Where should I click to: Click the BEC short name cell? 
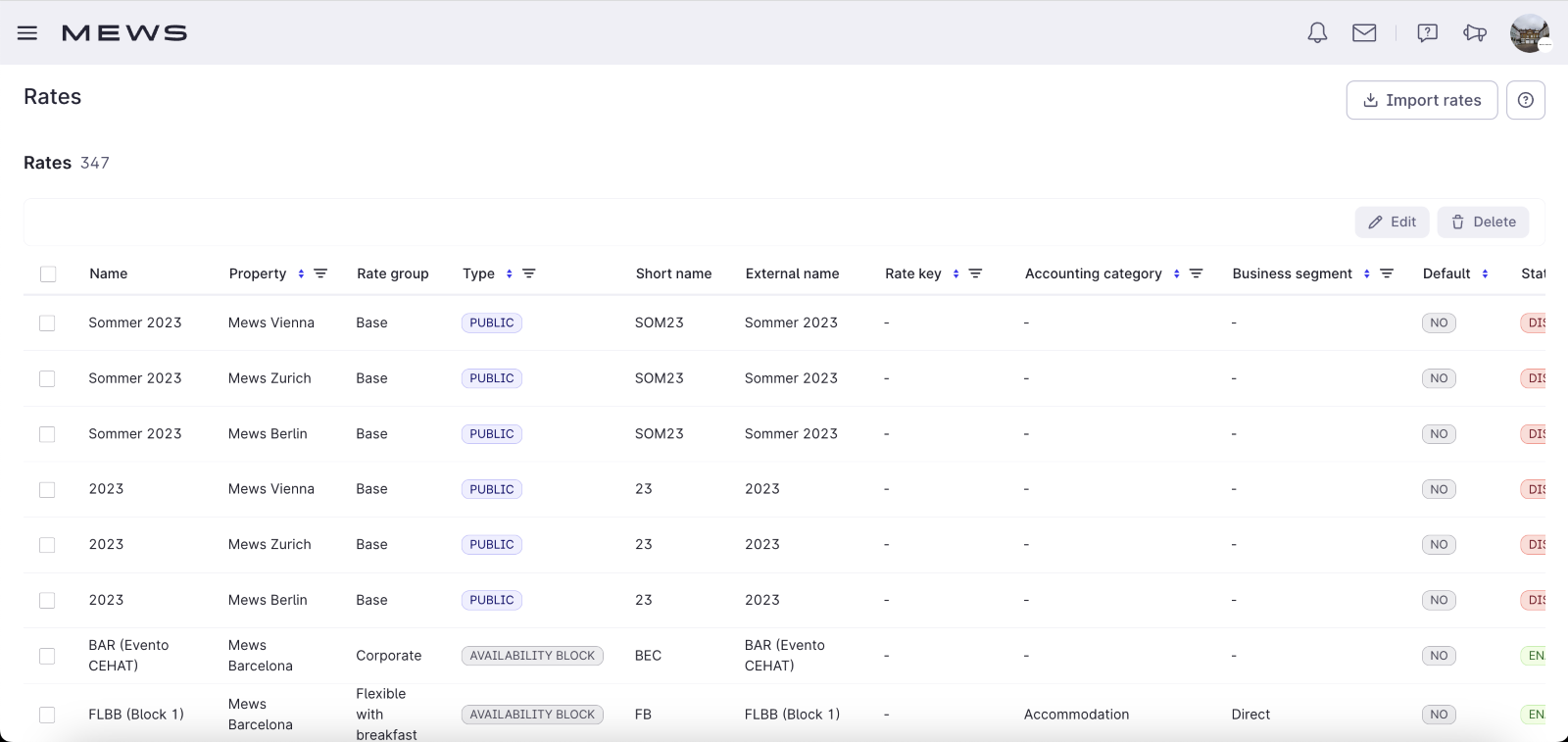pyautogui.click(x=648, y=656)
